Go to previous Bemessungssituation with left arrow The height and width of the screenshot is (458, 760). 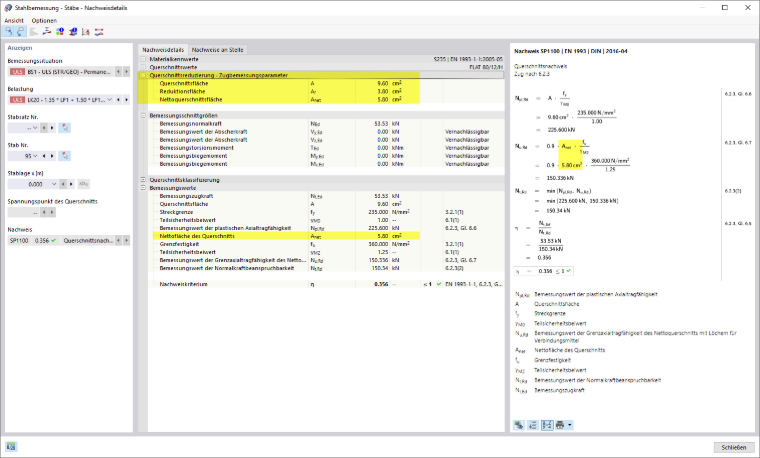(x=118, y=72)
